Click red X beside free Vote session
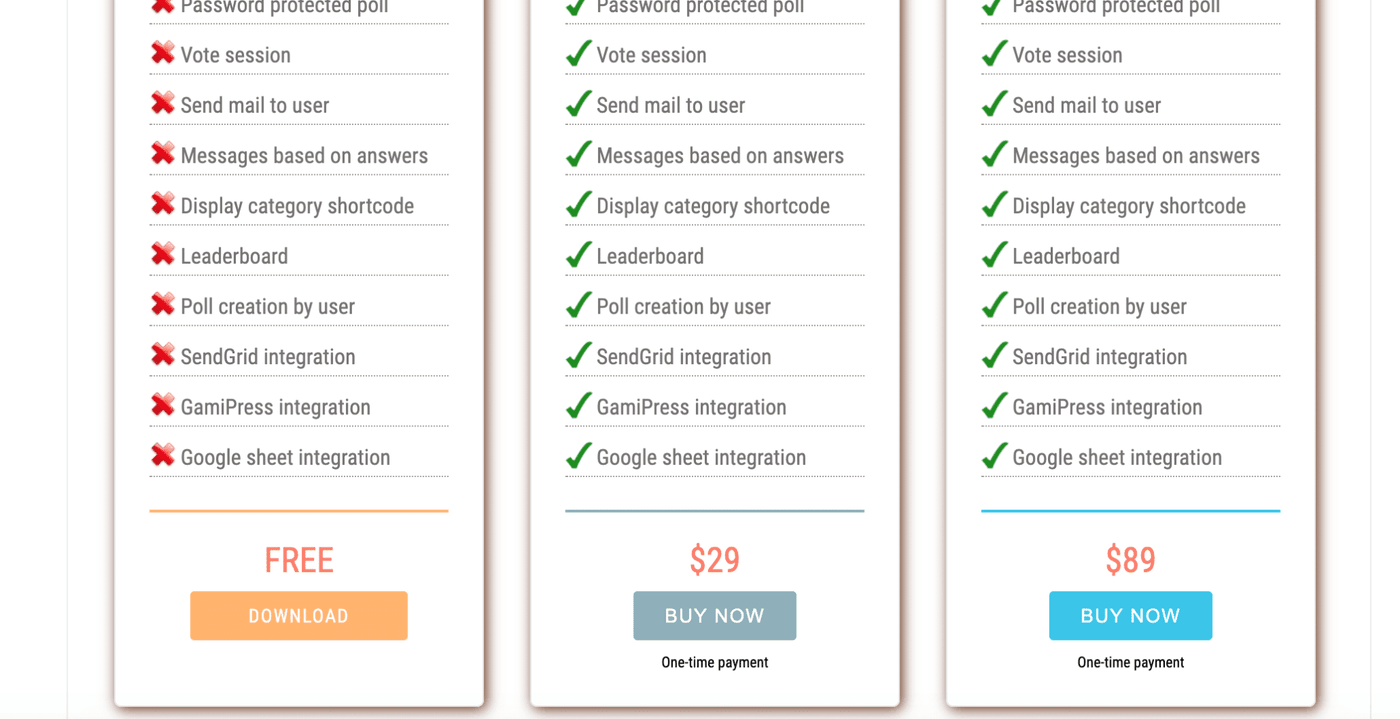Image resolution: width=1400 pixels, height=719 pixels. click(x=162, y=53)
